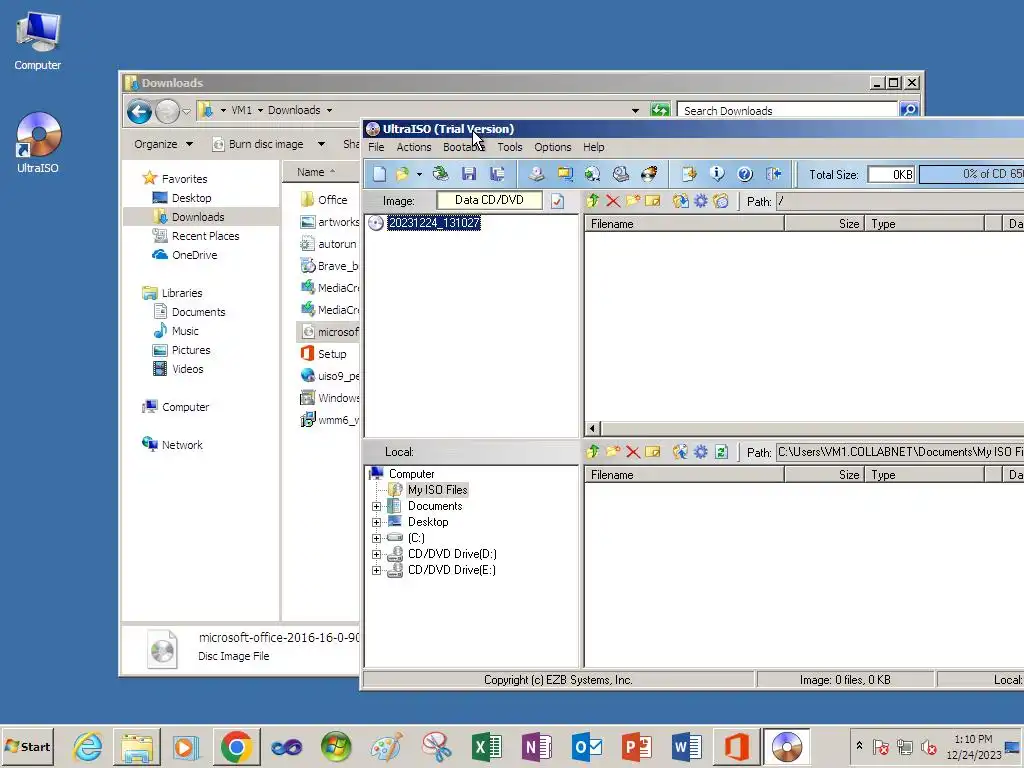Click the gear icon in Local pane toolbar
Viewport: 1024px width, 768px height.
point(701,451)
